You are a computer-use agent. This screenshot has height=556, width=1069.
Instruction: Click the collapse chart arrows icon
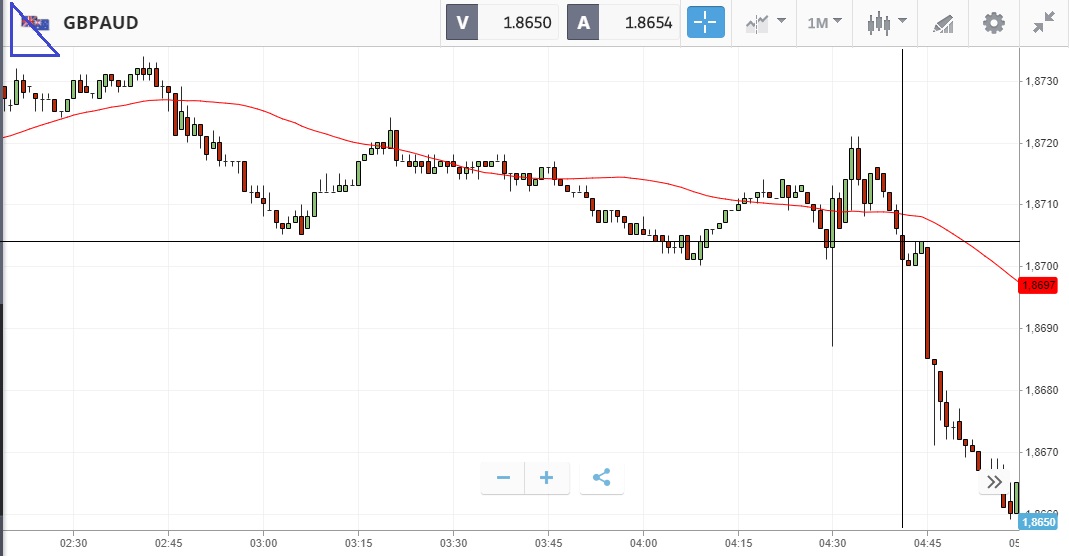1044,23
